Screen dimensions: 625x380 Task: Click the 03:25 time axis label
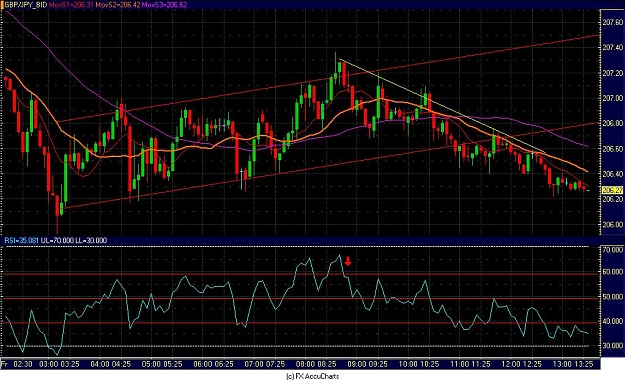pyautogui.click(x=70, y=364)
